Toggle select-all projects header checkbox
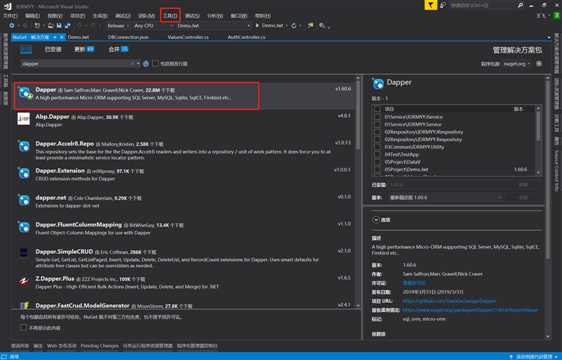Screen dimensions: 562x360 [377, 109]
